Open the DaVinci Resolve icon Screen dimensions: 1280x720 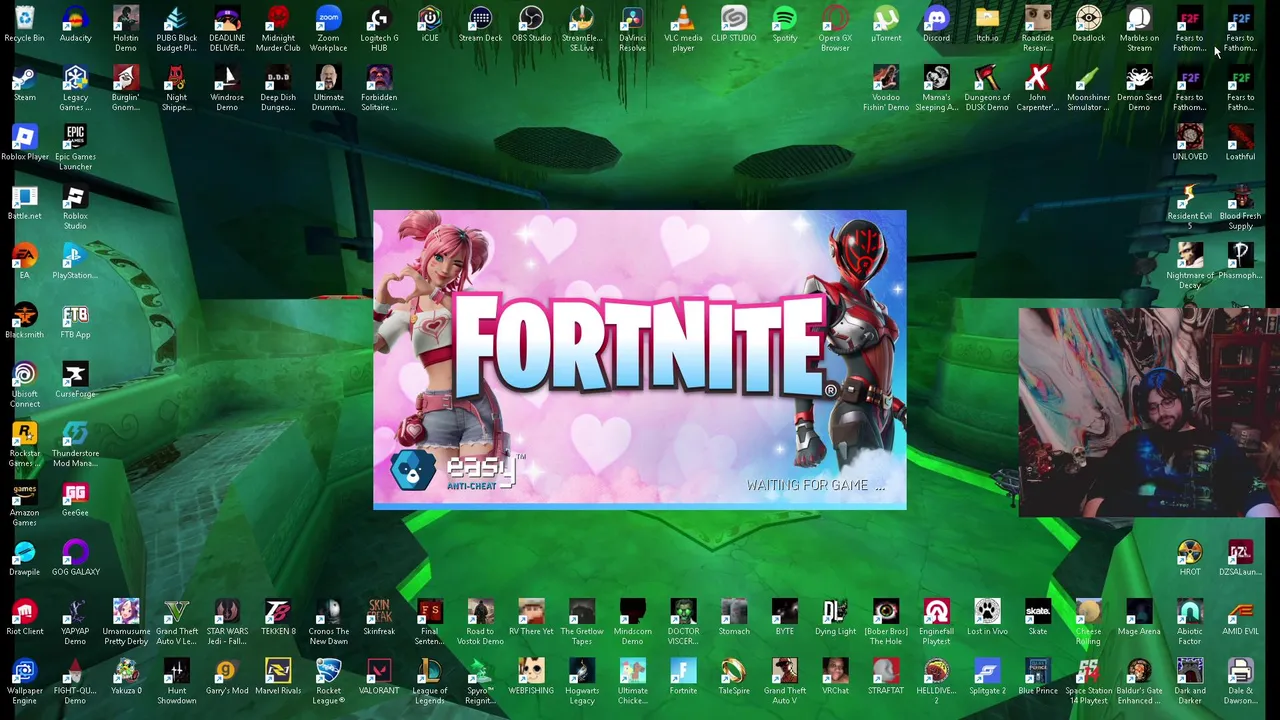tap(632, 29)
